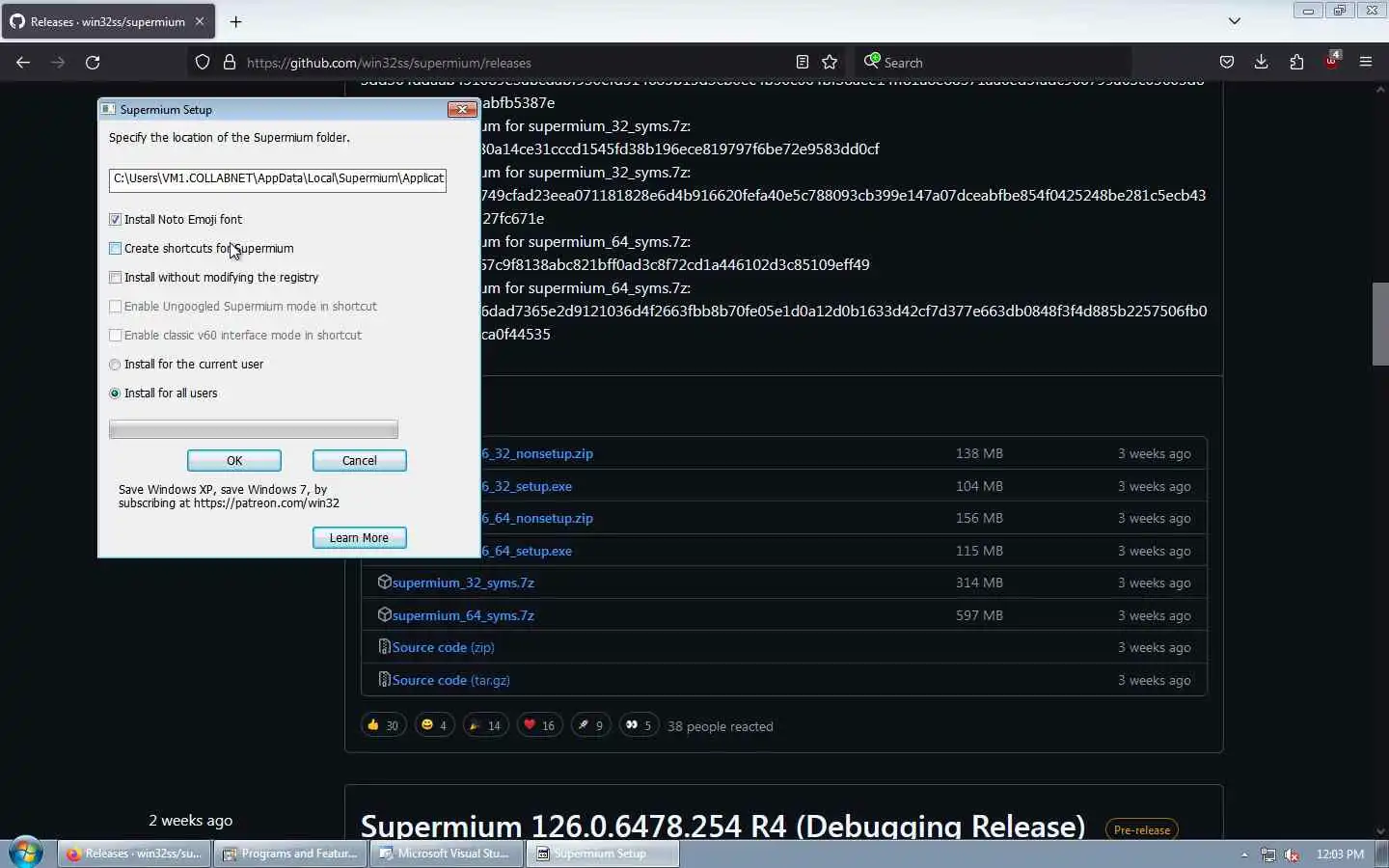Click Cancel in Supermium Setup

click(x=360, y=461)
